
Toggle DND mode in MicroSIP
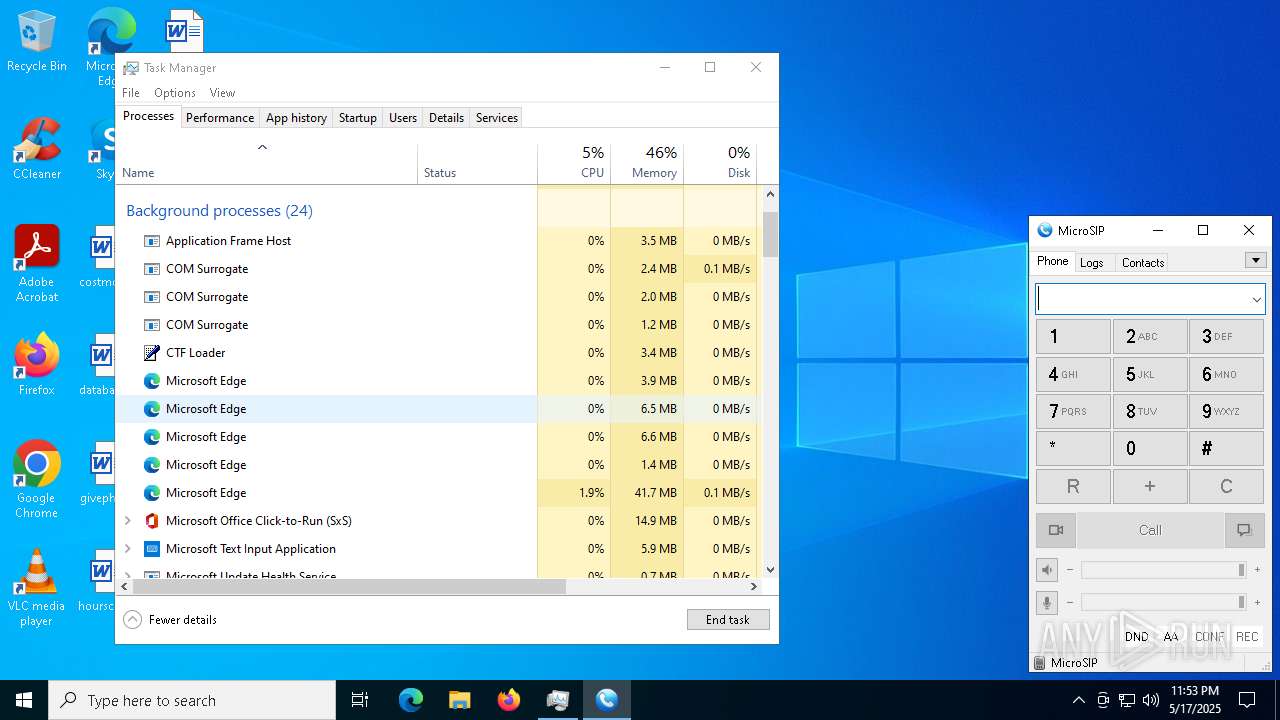click(x=1136, y=637)
